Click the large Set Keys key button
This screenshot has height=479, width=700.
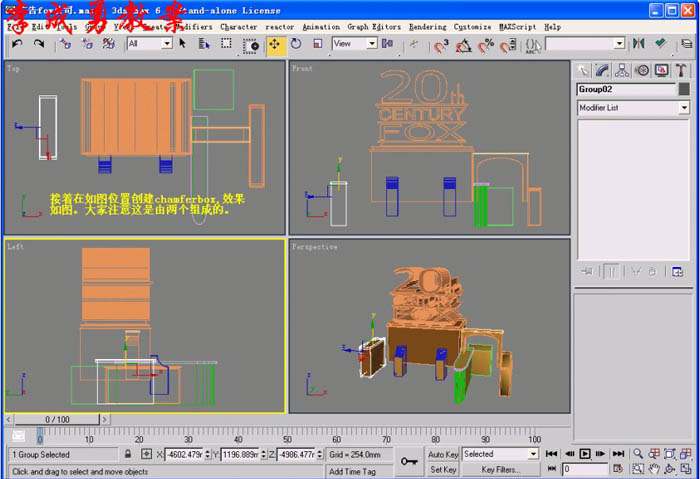point(408,462)
